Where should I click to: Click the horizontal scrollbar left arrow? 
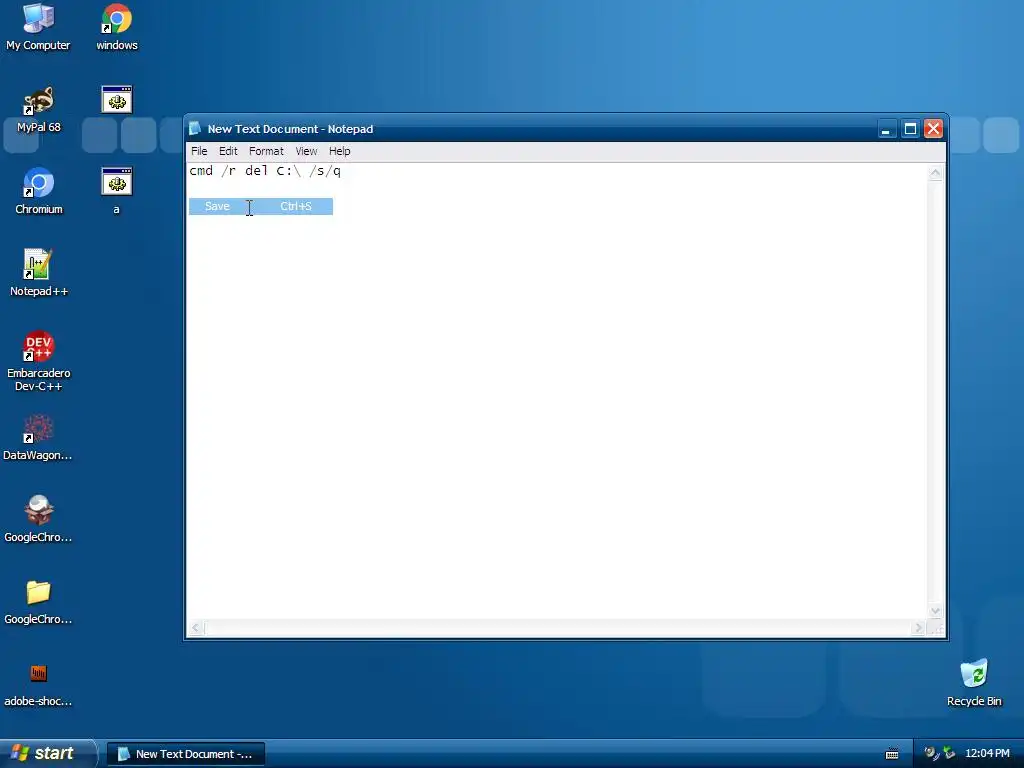coord(195,628)
